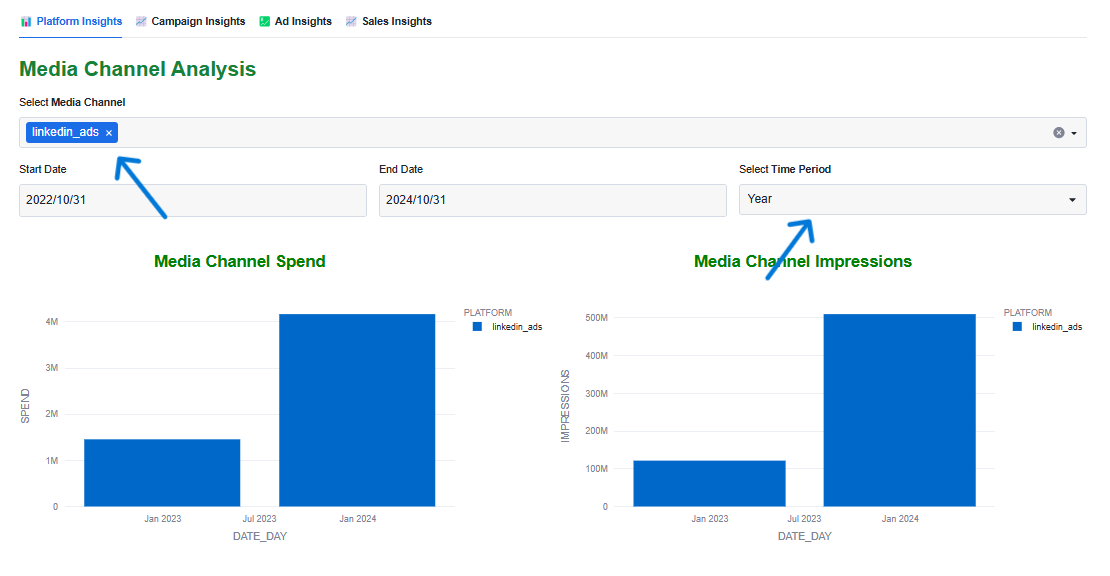Image resolution: width=1110 pixels, height=576 pixels.
Task: Clear all selected media channels
Action: pos(1058,133)
